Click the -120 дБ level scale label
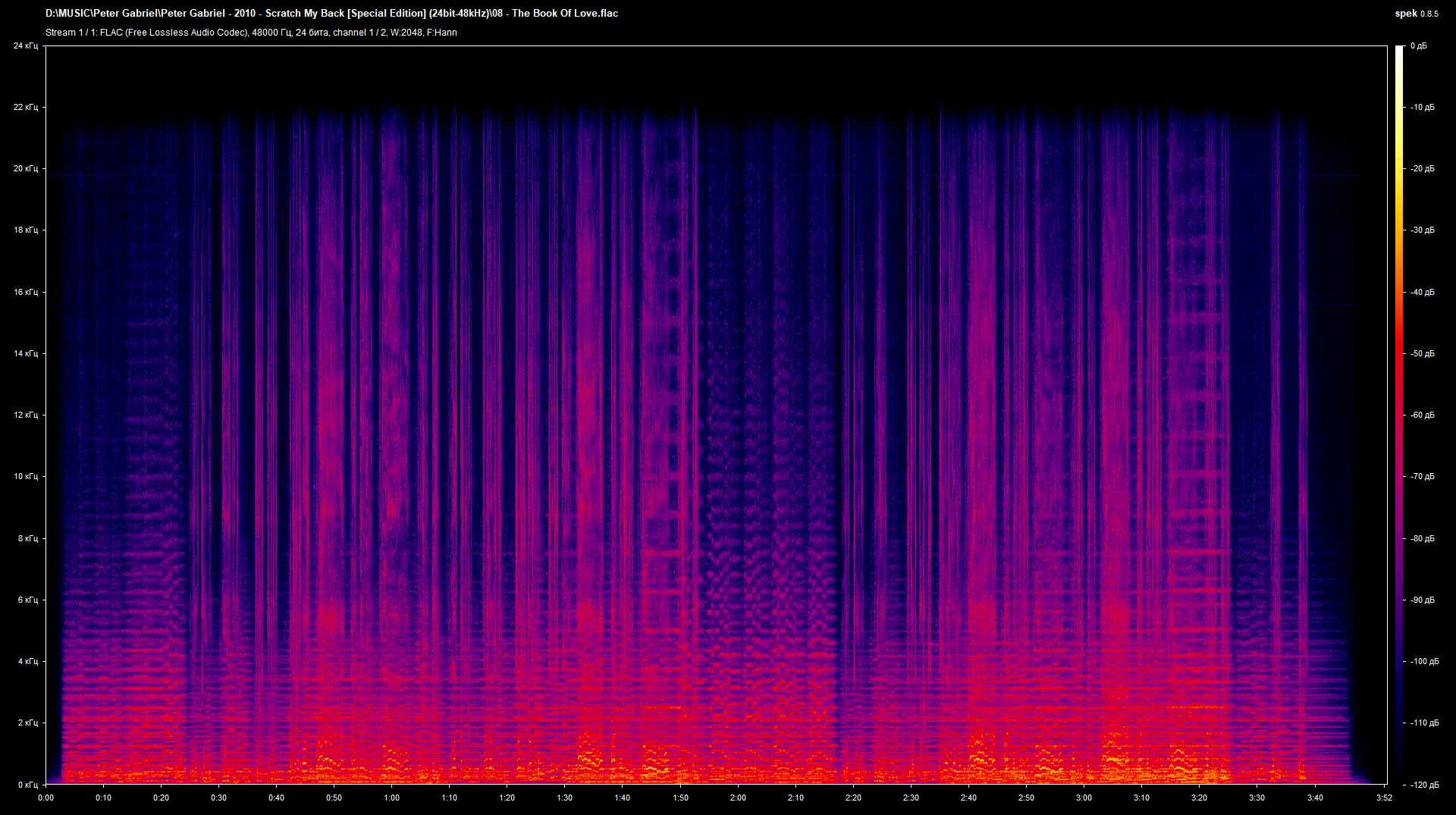 pyautogui.click(x=1424, y=785)
